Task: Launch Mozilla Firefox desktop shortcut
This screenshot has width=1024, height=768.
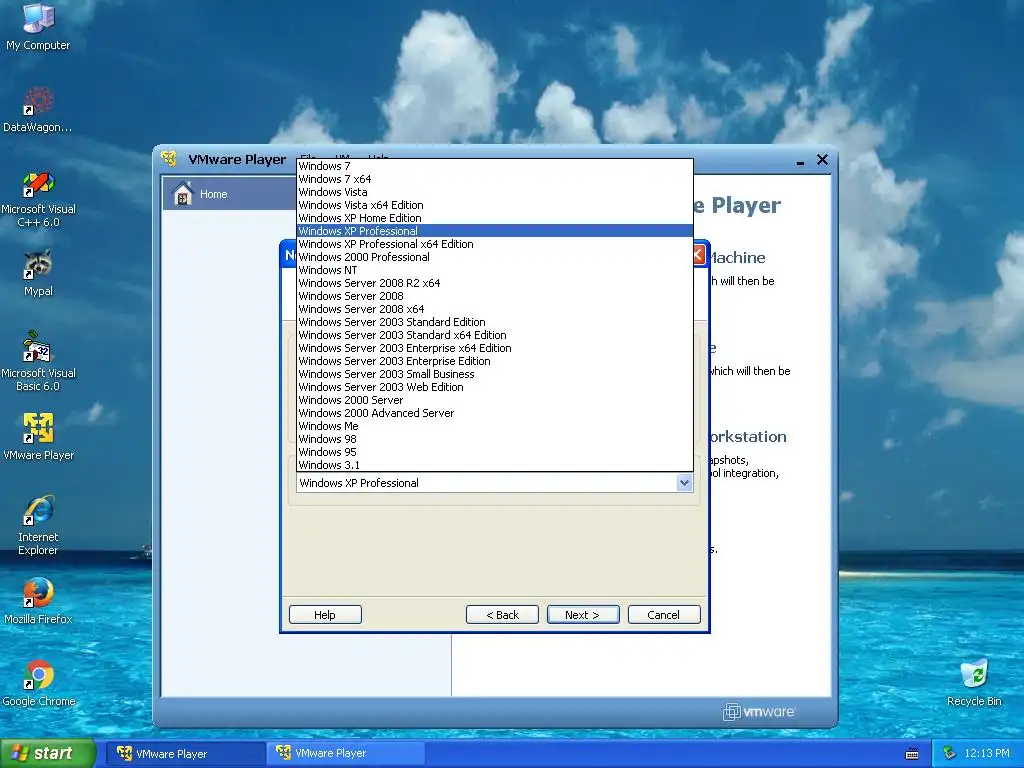Action: coord(38,601)
